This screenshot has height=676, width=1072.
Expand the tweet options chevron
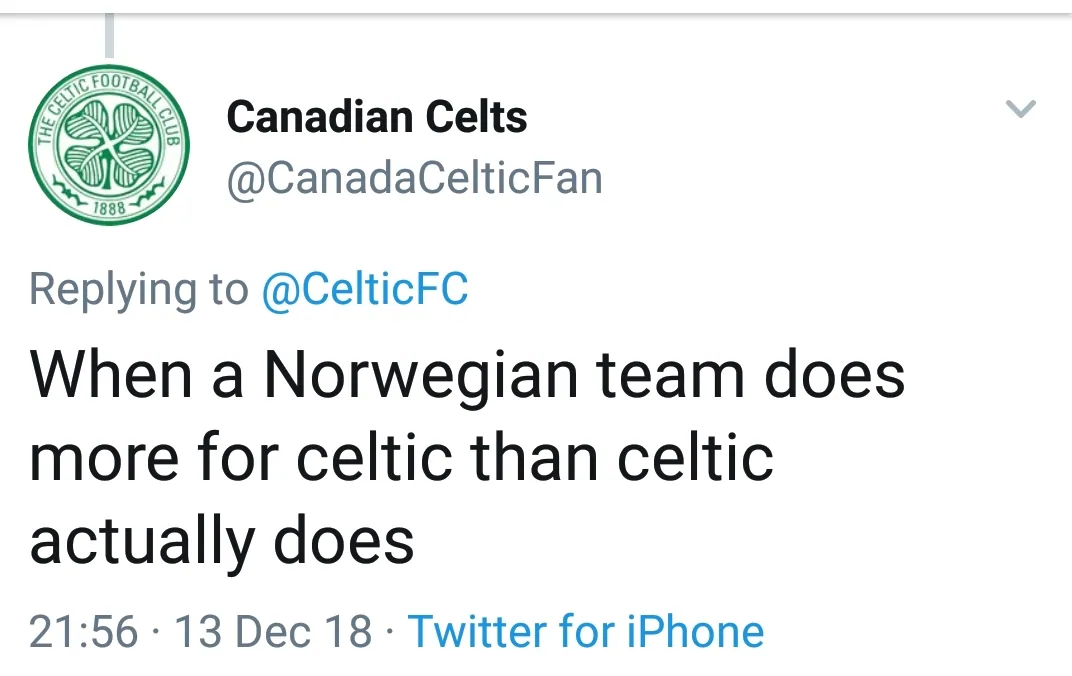1020,109
